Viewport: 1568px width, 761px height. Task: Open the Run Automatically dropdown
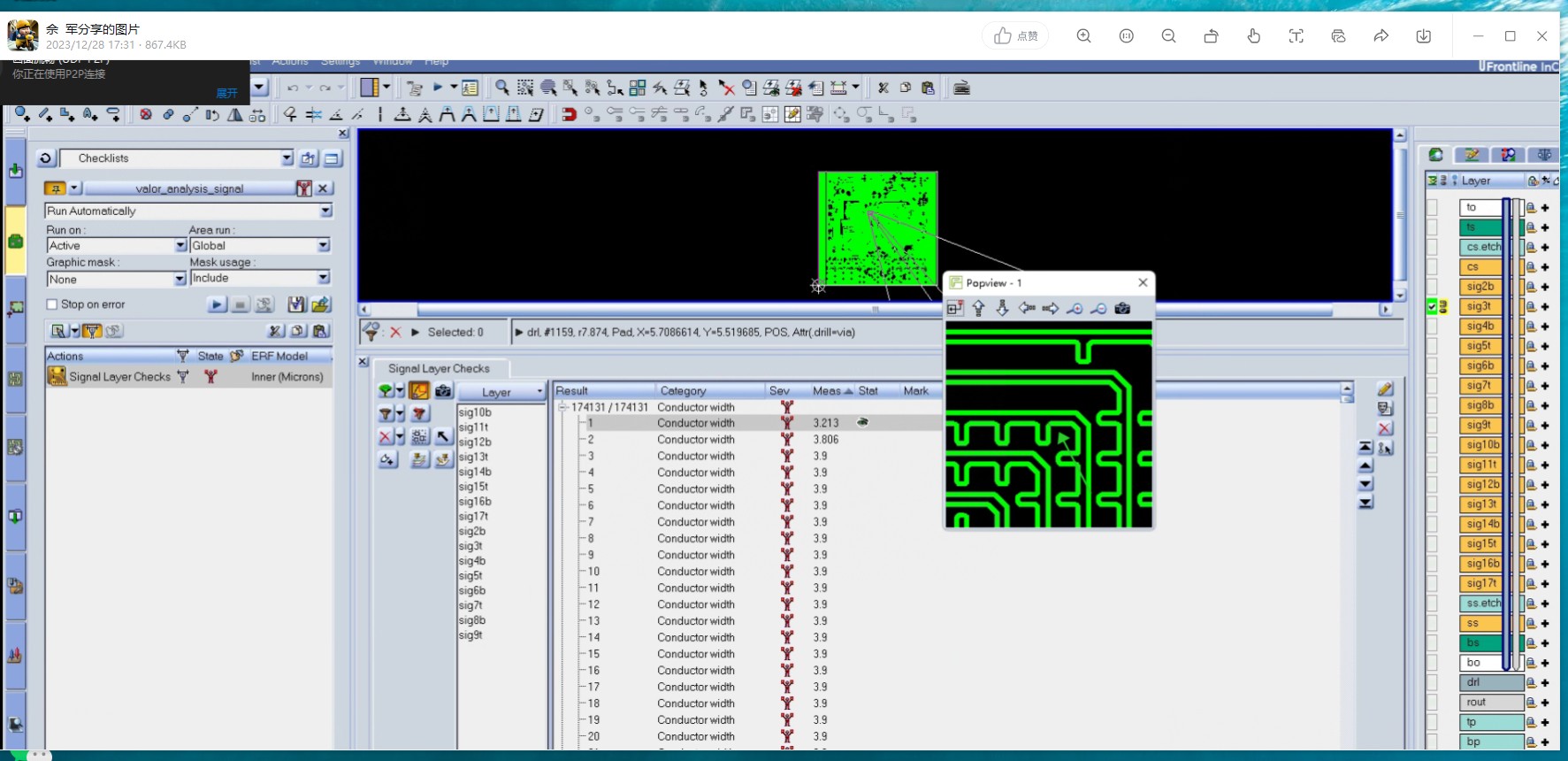pos(325,211)
